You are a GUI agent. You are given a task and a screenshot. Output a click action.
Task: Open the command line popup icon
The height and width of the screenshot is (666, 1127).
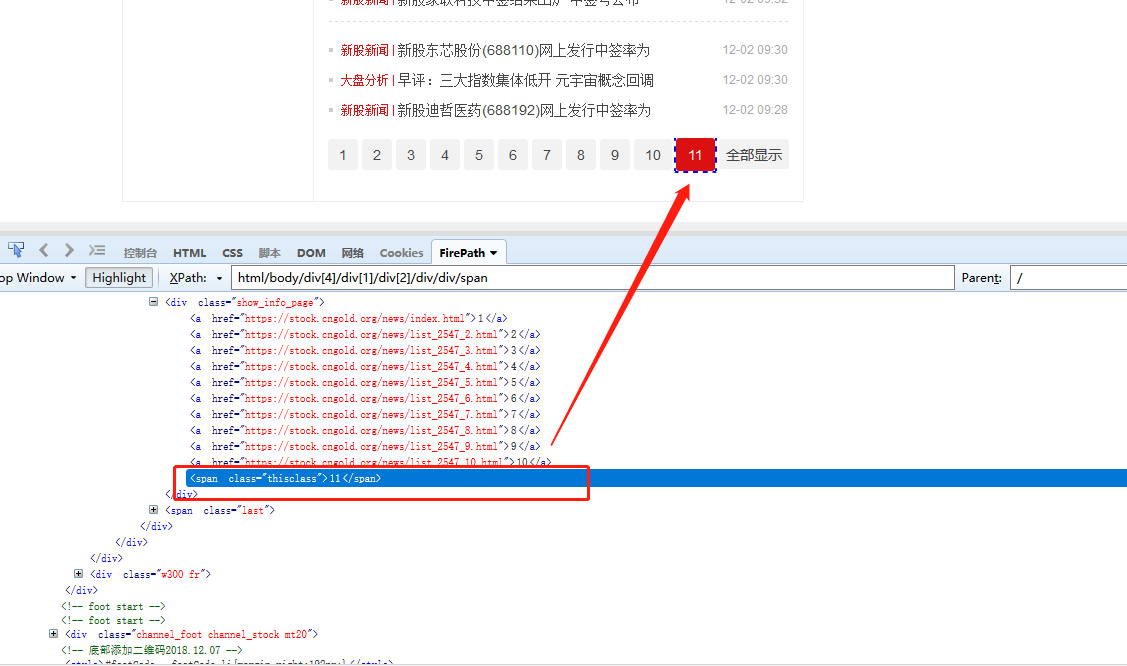(x=97, y=250)
